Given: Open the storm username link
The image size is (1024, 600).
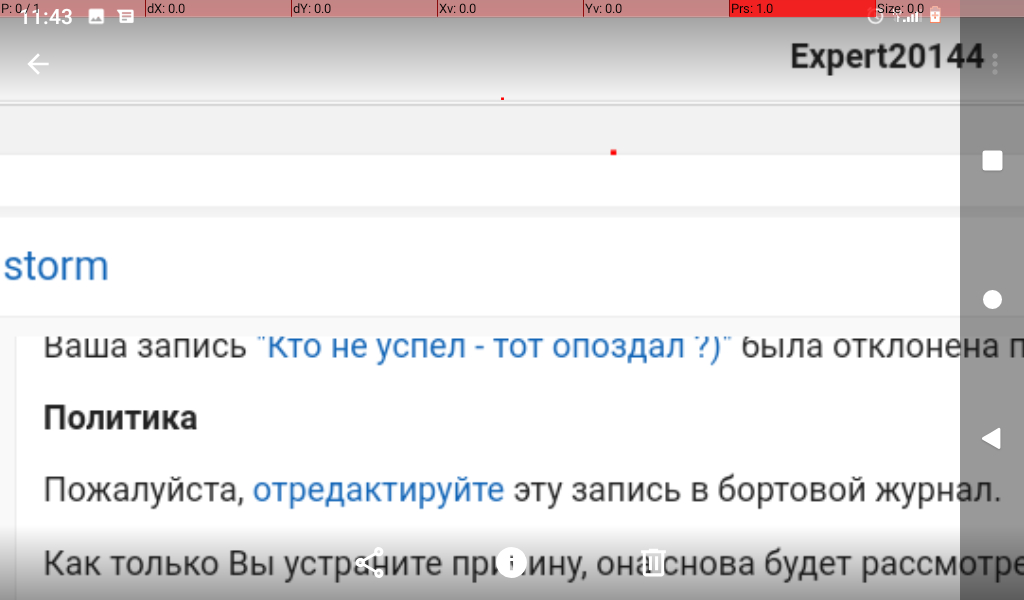Looking at the screenshot, I should point(56,266).
